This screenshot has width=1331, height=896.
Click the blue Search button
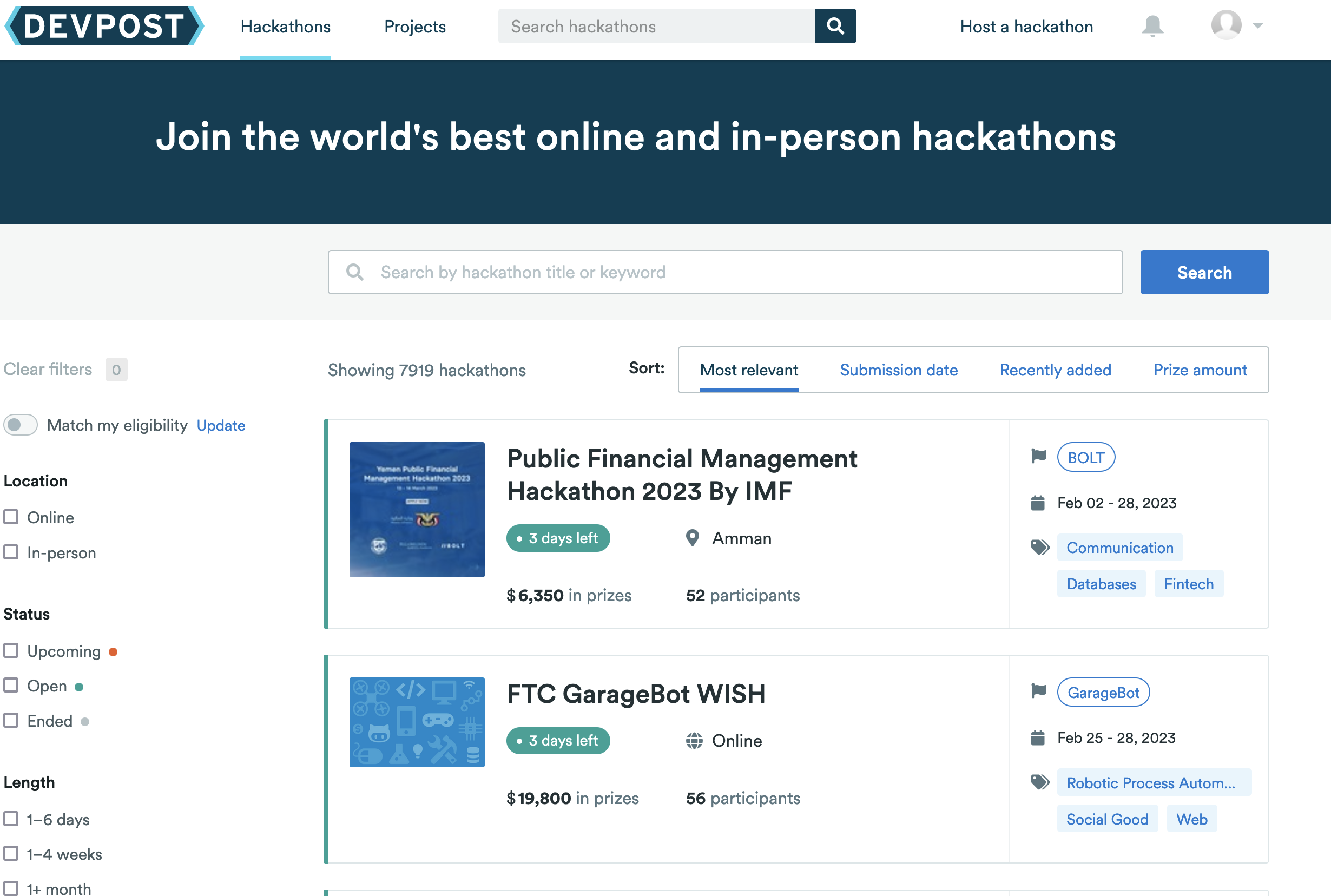(x=1204, y=273)
